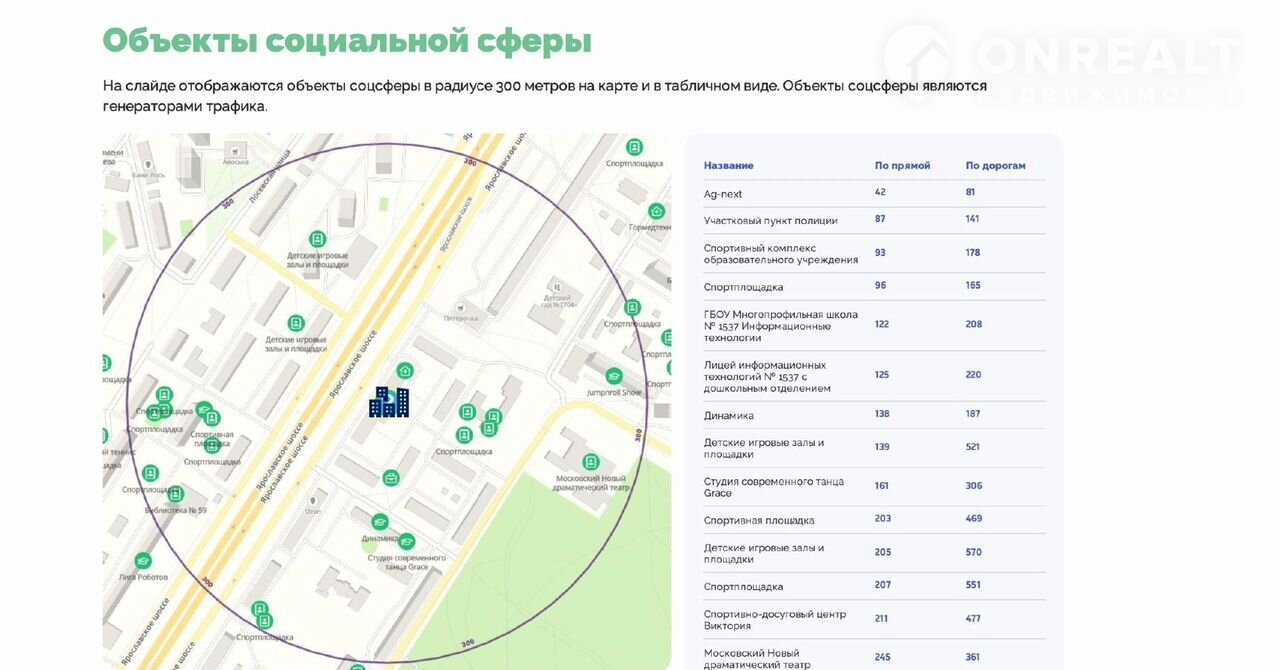Select the Библиотека № 59 map marker

[x=175, y=494]
